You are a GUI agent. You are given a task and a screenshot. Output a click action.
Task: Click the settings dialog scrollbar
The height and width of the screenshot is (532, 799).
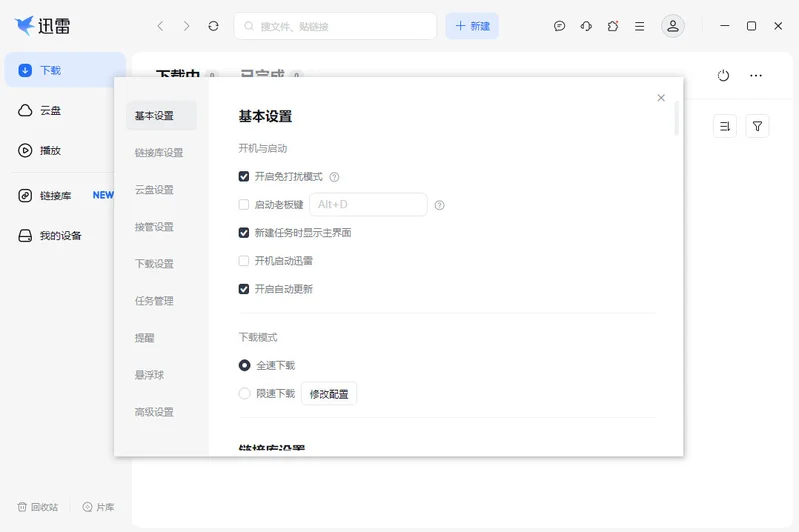click(x=677, y=118)
